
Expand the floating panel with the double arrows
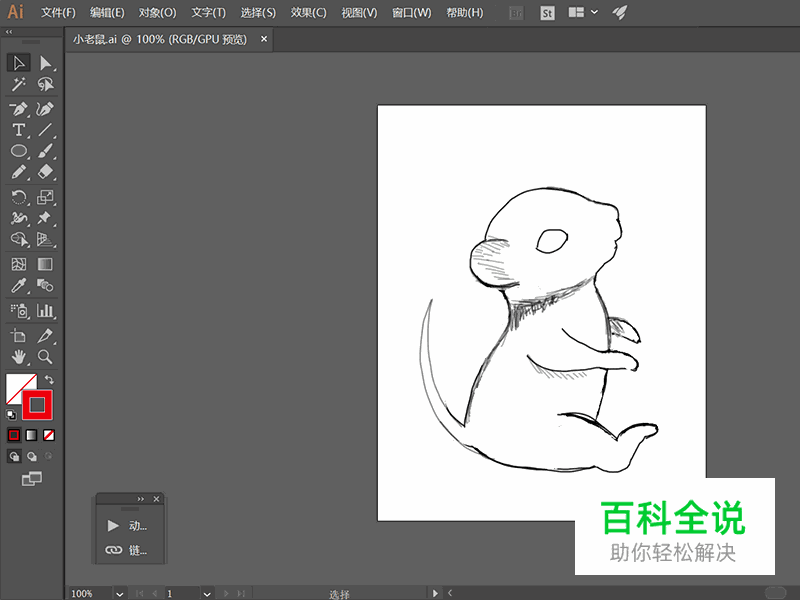click(140, 498)
